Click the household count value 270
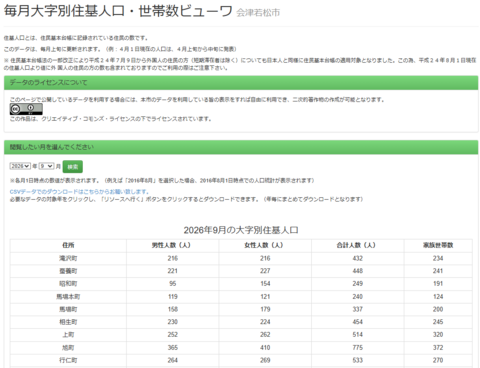The height and width of the screenshot is (368, 480). (x=438, y=360)
